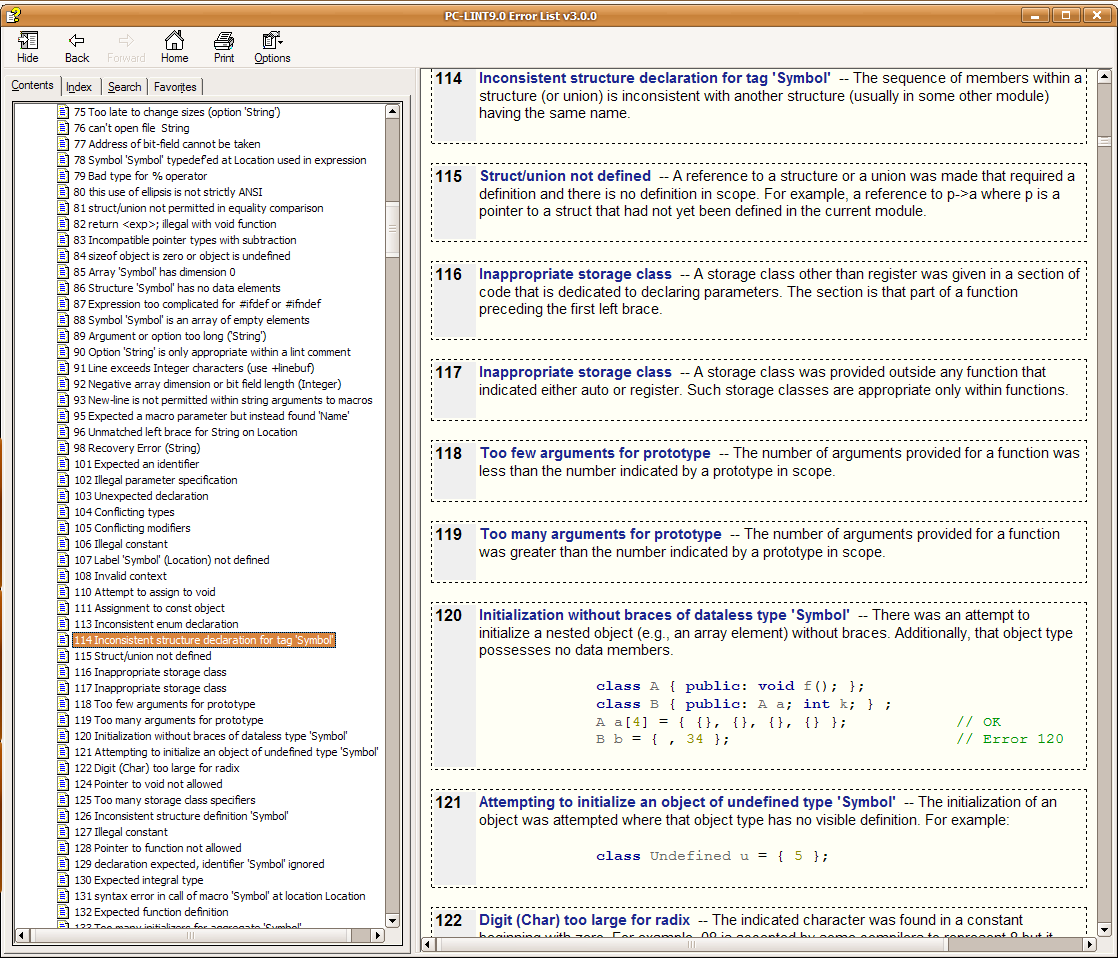Click page icon beside '125 Too many storage class specifiers'
Viewport: 1118px width, 958px height.
click(63, 800)
